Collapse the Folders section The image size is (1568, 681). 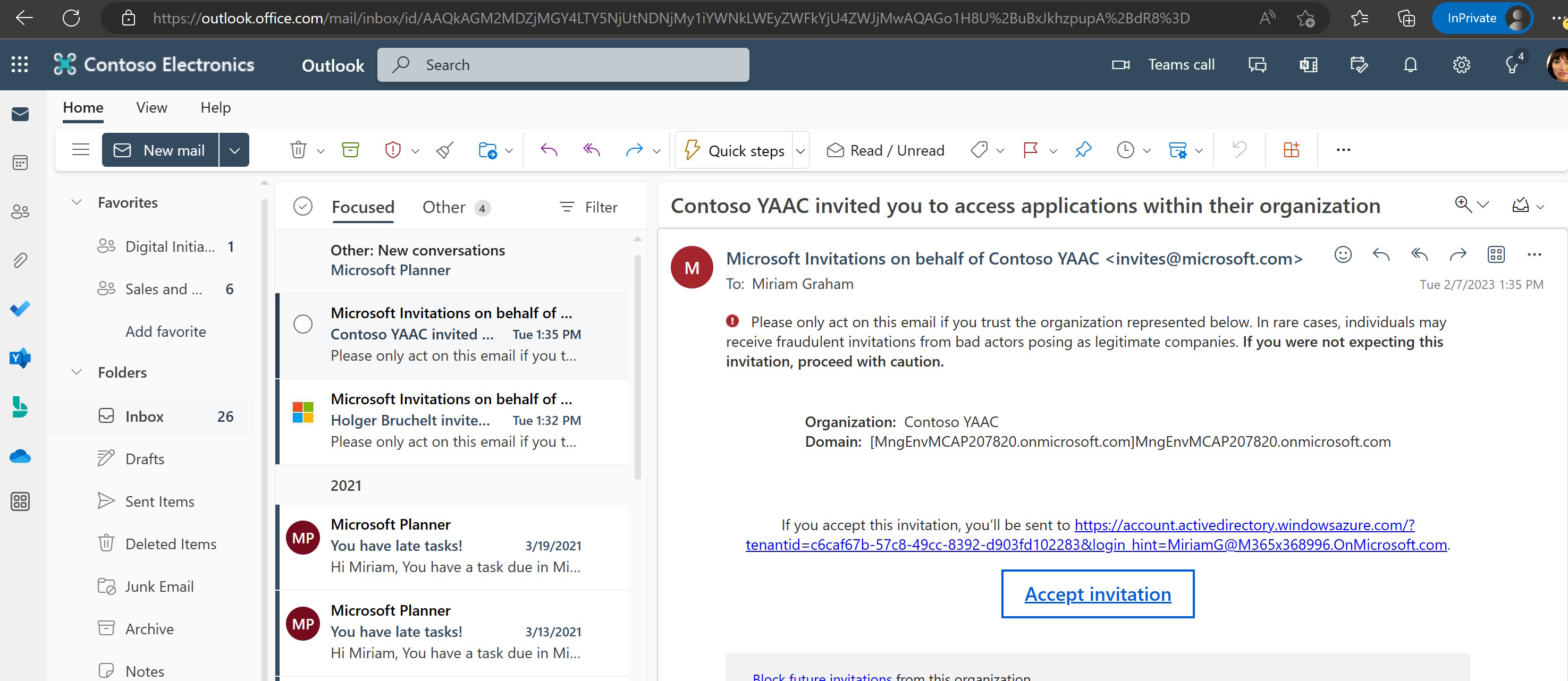(x=77, y=372)
